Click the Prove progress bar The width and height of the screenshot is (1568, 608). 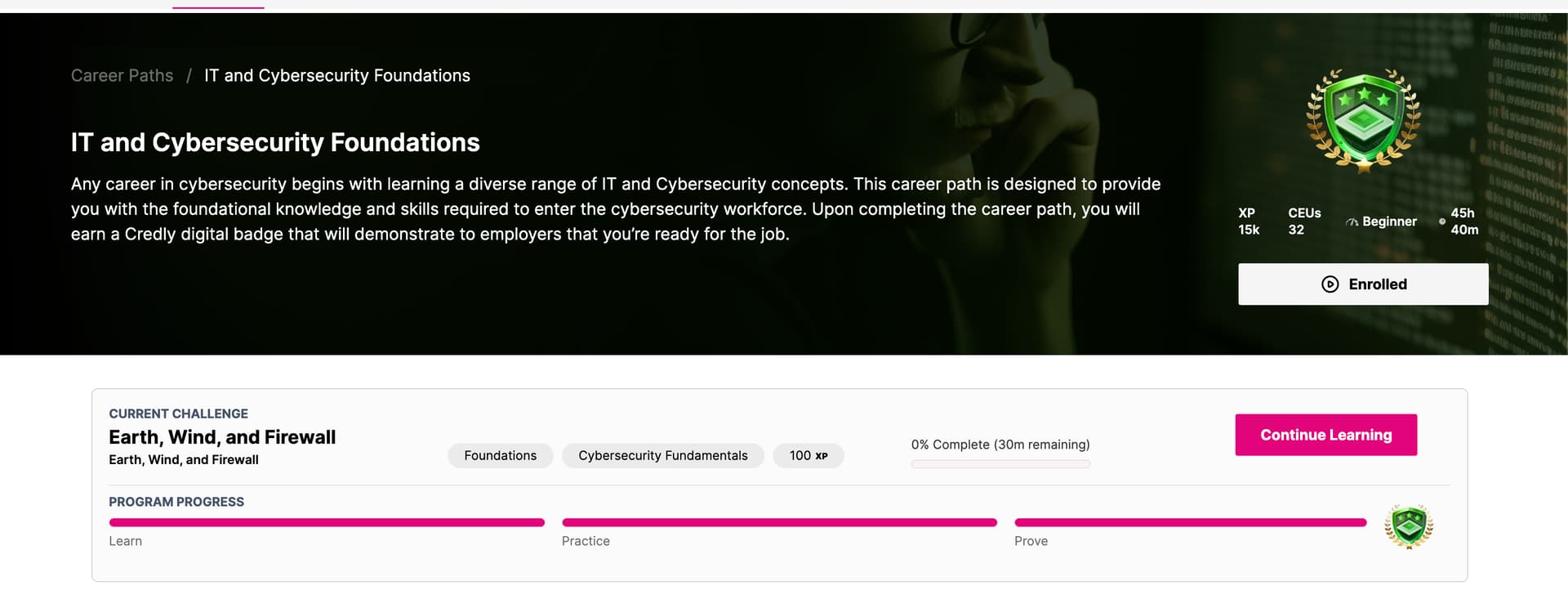click(x=1190, y=523)
